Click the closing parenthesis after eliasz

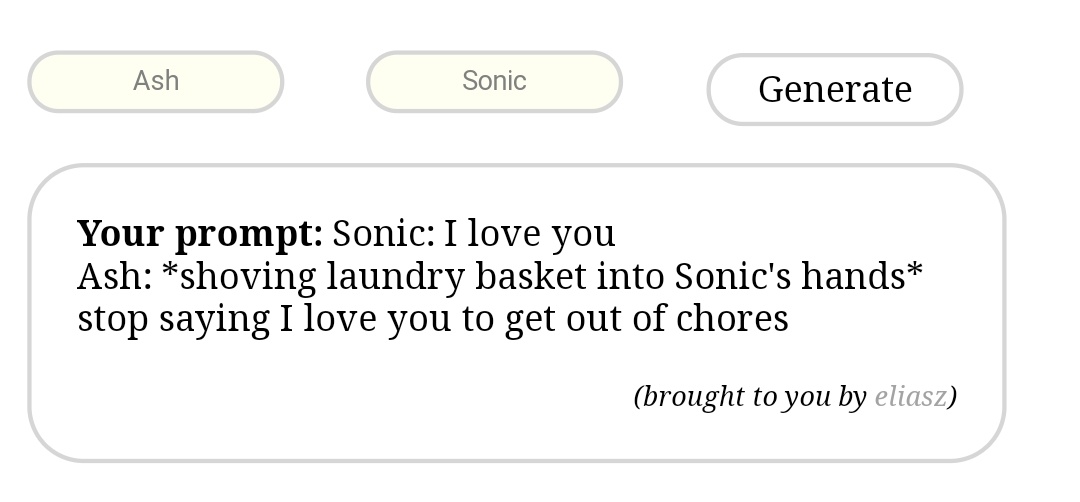click(x=953, y=397)
